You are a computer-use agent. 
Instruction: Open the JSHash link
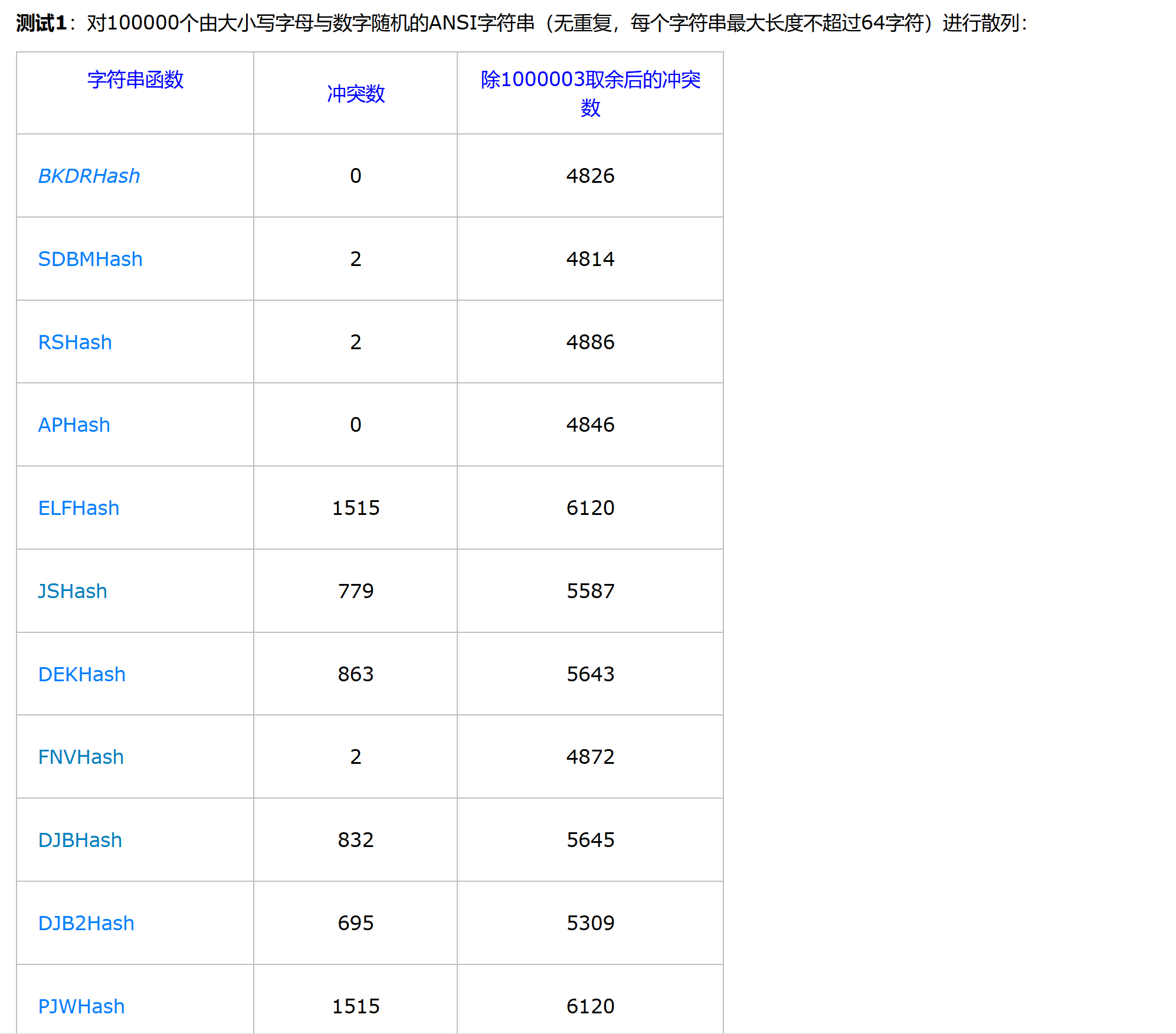[x=73, y=591]
